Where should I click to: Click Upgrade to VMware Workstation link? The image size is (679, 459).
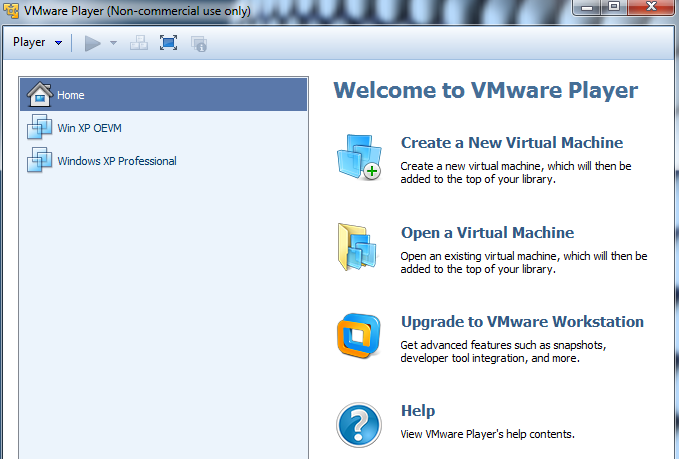tap(522, 322)
